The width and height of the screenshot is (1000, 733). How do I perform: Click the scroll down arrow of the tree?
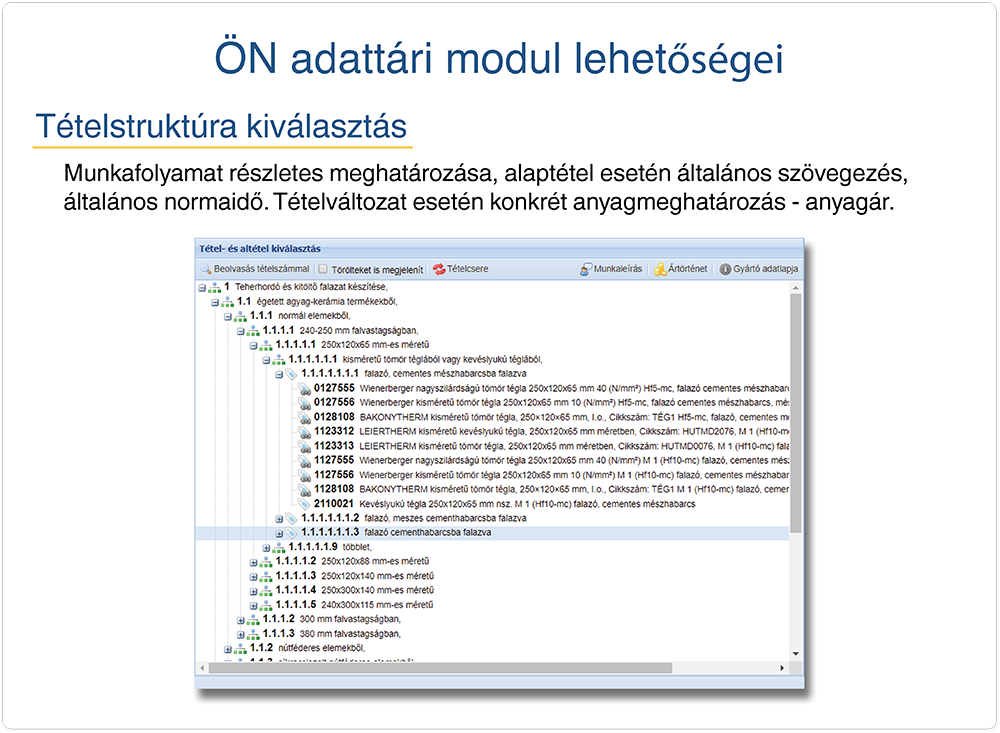pos(795,654)
